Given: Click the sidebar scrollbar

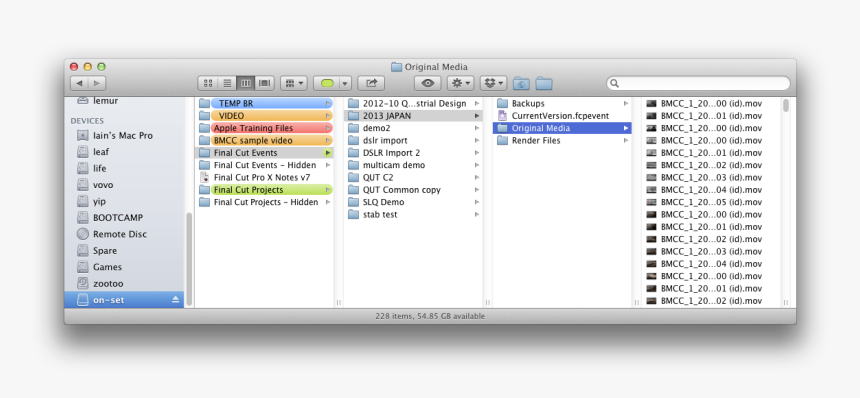Looking at the screenshot, I should click(x=190, y=259).
